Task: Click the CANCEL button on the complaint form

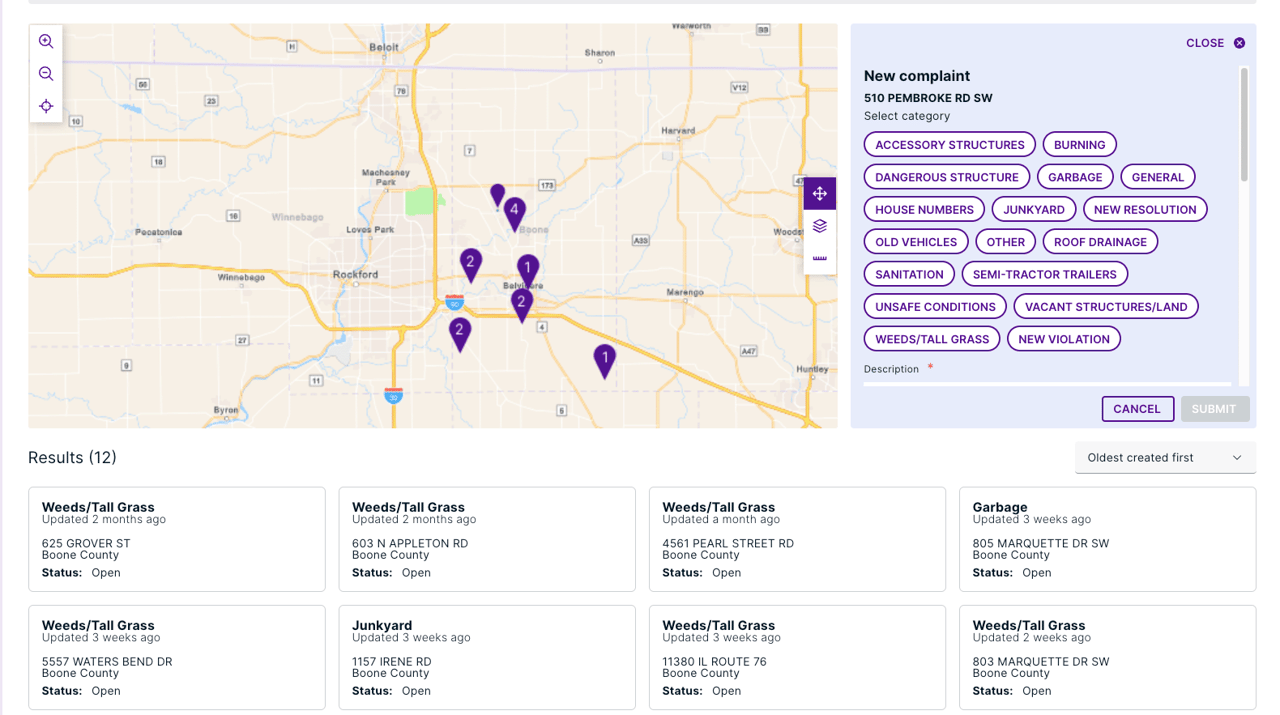Action: pyautogui.click(x=1137, y=408)
